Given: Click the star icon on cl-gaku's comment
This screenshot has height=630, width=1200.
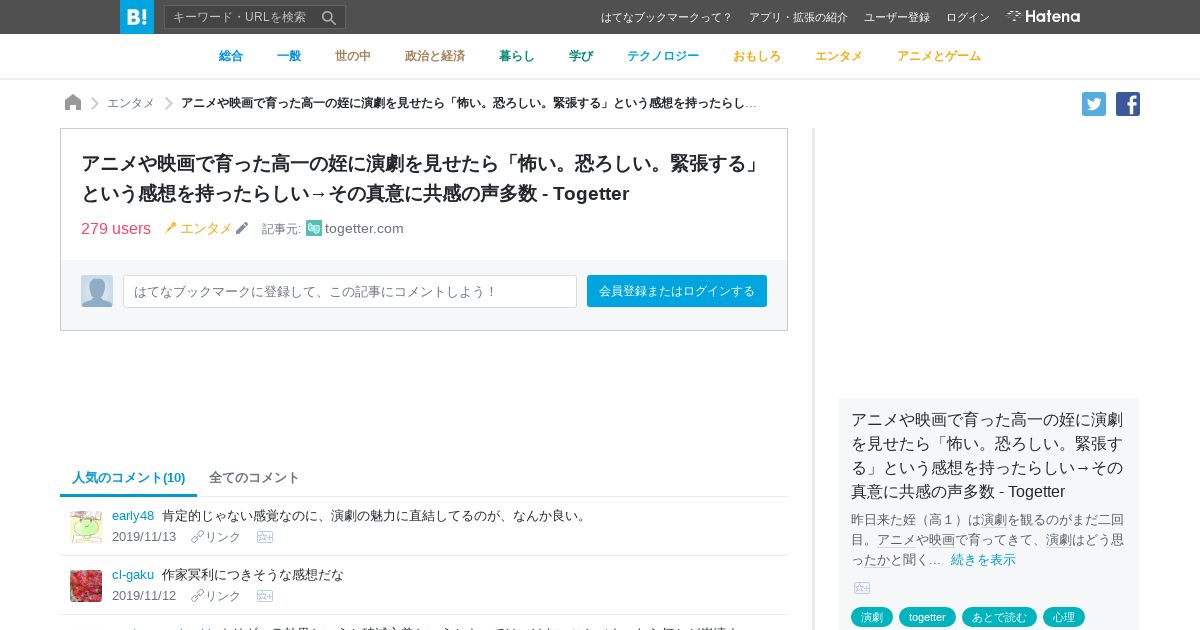Looking at the screenshot, I should pyautogui.click(x=265, y=596).
